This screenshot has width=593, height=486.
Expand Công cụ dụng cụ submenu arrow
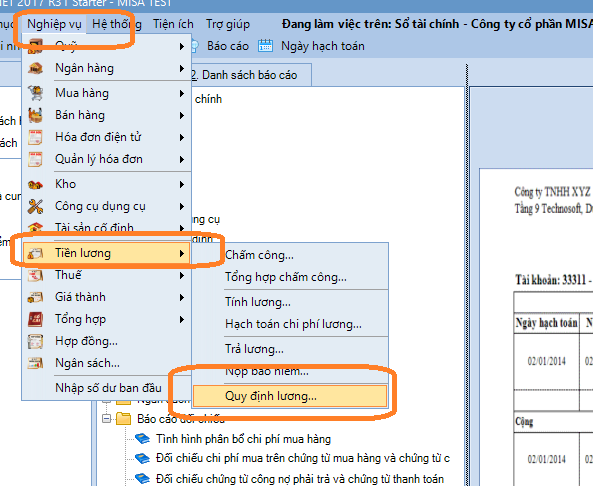[182, 207]
